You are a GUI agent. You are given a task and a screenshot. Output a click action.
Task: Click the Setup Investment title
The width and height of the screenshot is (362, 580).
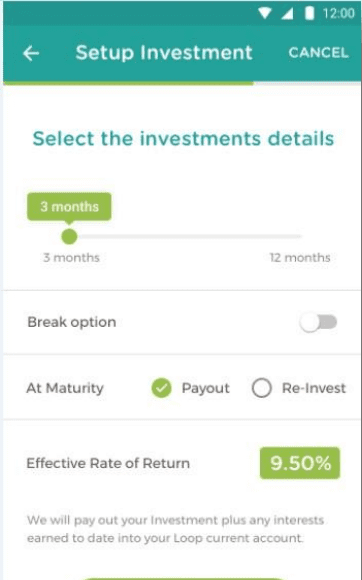coord(164,53)
